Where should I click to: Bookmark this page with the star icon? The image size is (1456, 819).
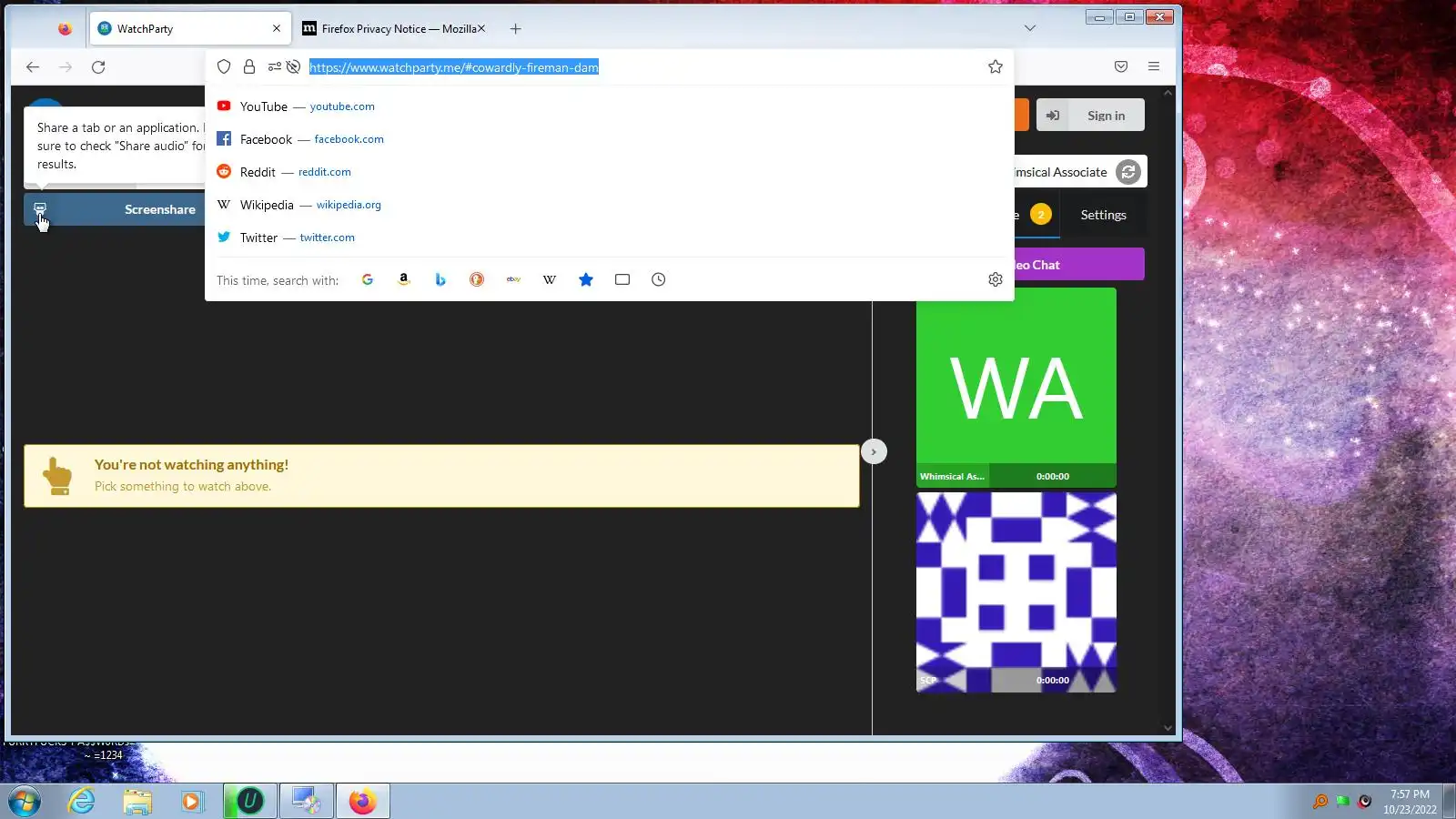point(996,66)
